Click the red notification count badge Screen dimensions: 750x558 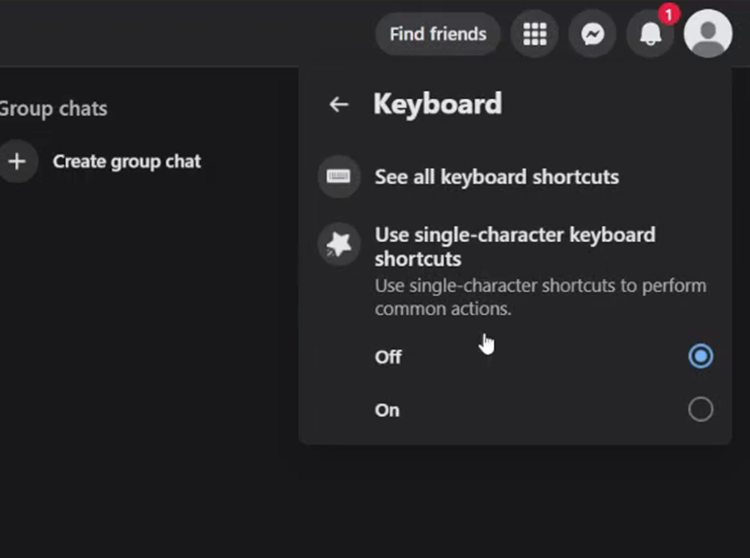click(669, 15)
